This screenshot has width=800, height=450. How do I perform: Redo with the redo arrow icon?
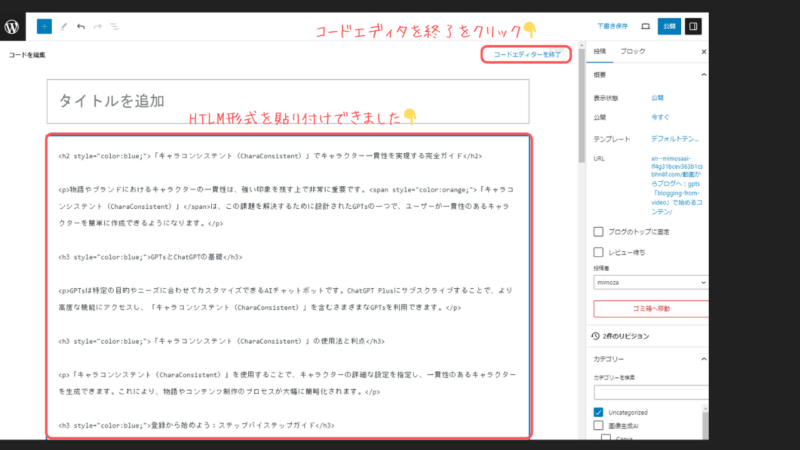(97, 27)
